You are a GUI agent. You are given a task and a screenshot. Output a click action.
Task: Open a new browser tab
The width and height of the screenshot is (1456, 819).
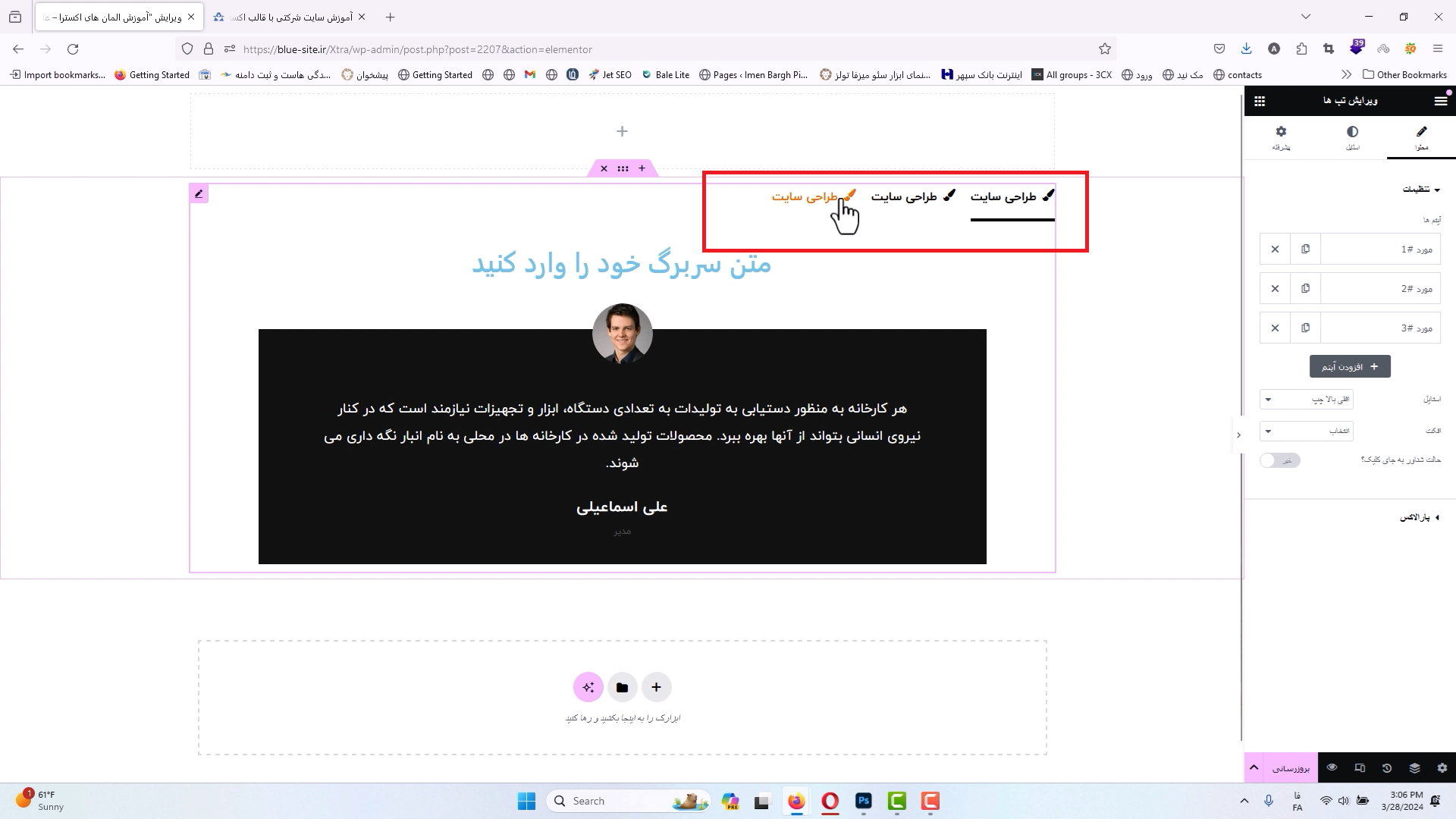tap(390, 17)
